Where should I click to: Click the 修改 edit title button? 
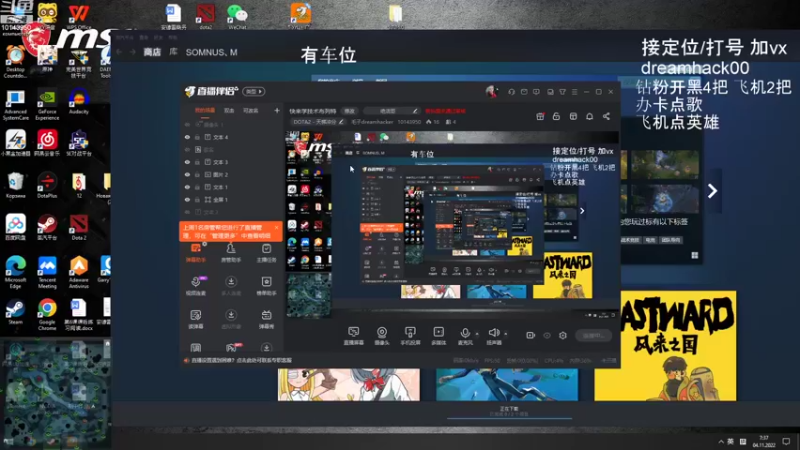pos(349,111)
